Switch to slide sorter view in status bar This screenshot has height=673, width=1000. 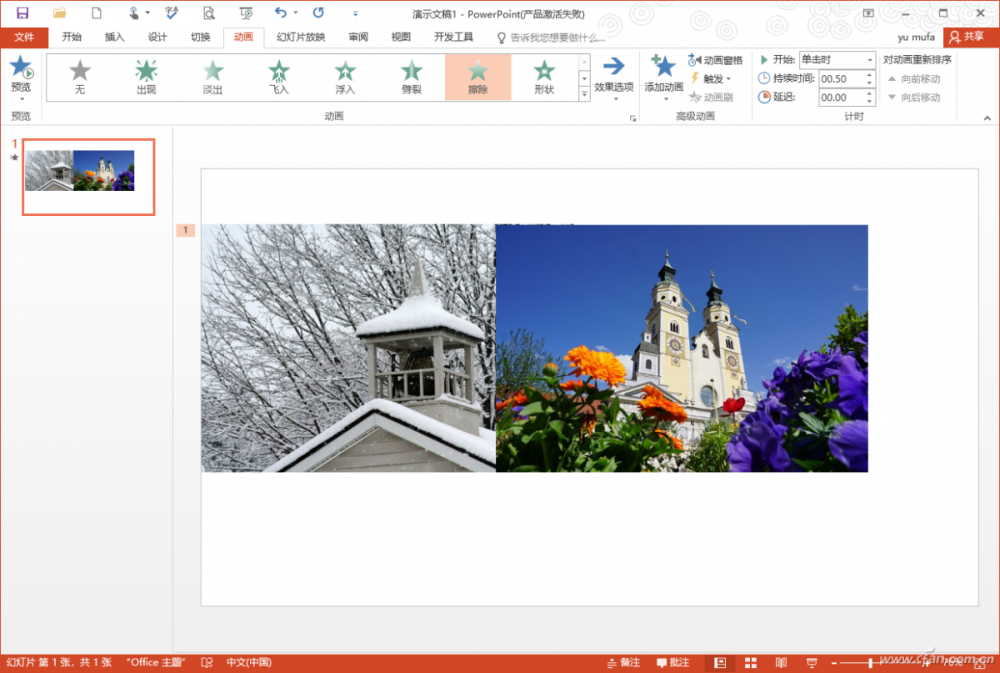(750, 663)
